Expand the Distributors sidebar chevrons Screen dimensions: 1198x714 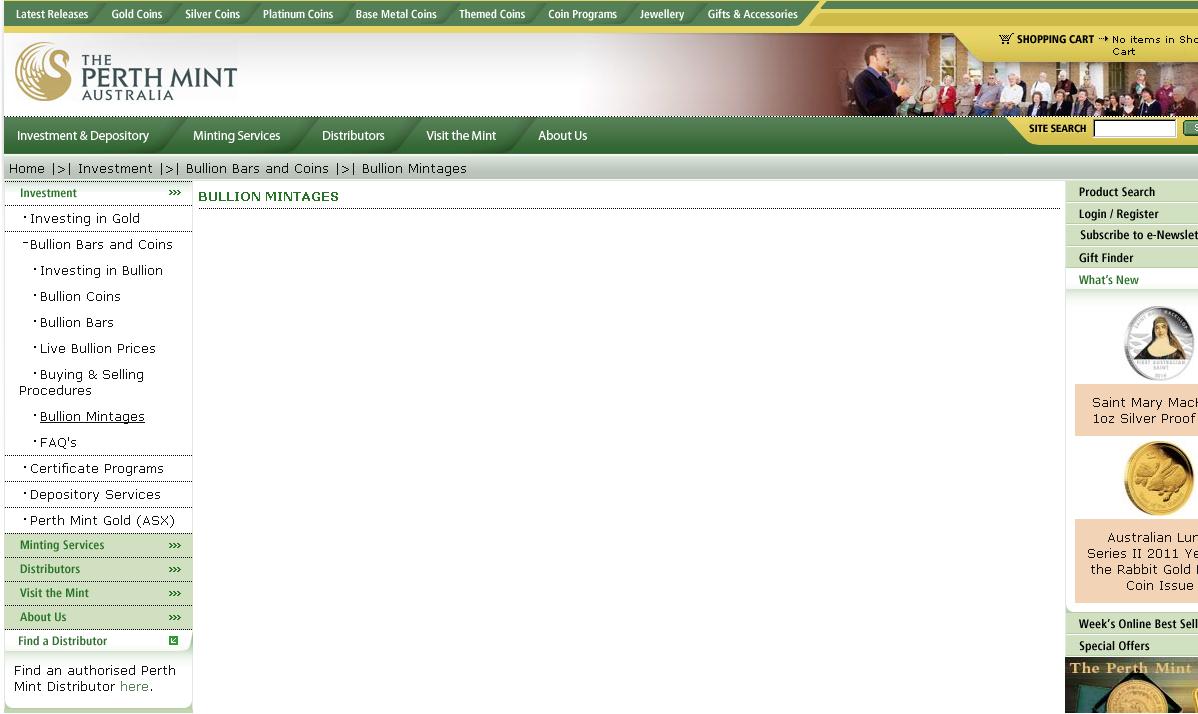(175, 570)
